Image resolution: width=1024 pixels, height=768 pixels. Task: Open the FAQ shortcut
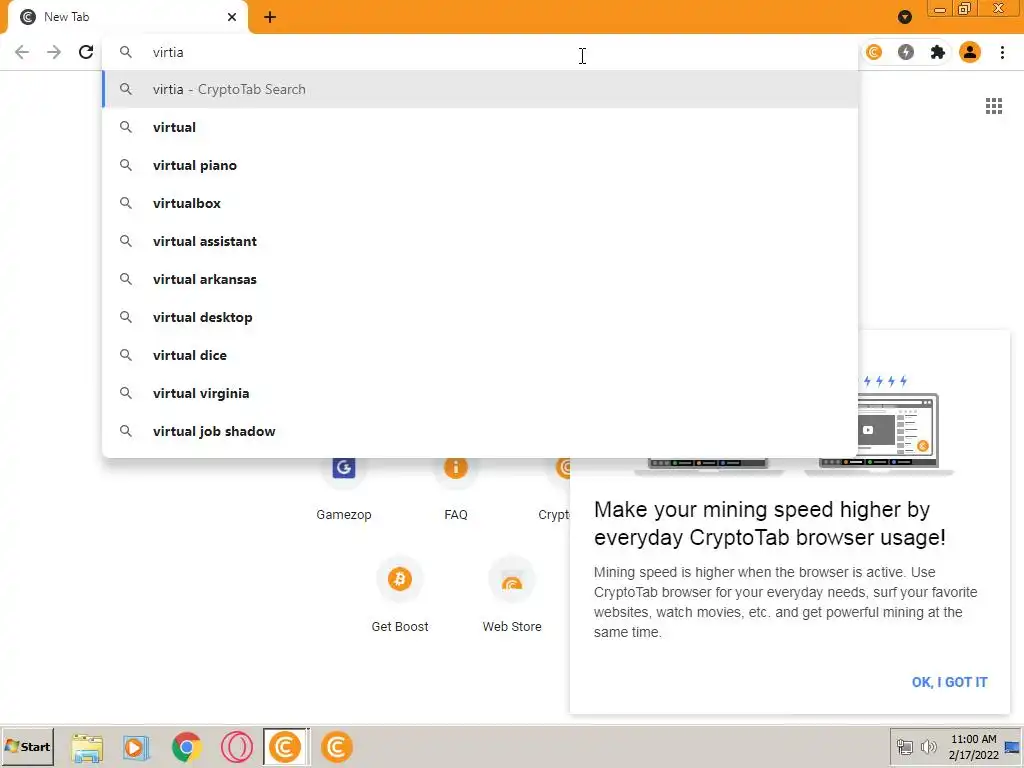click(456, 487)
